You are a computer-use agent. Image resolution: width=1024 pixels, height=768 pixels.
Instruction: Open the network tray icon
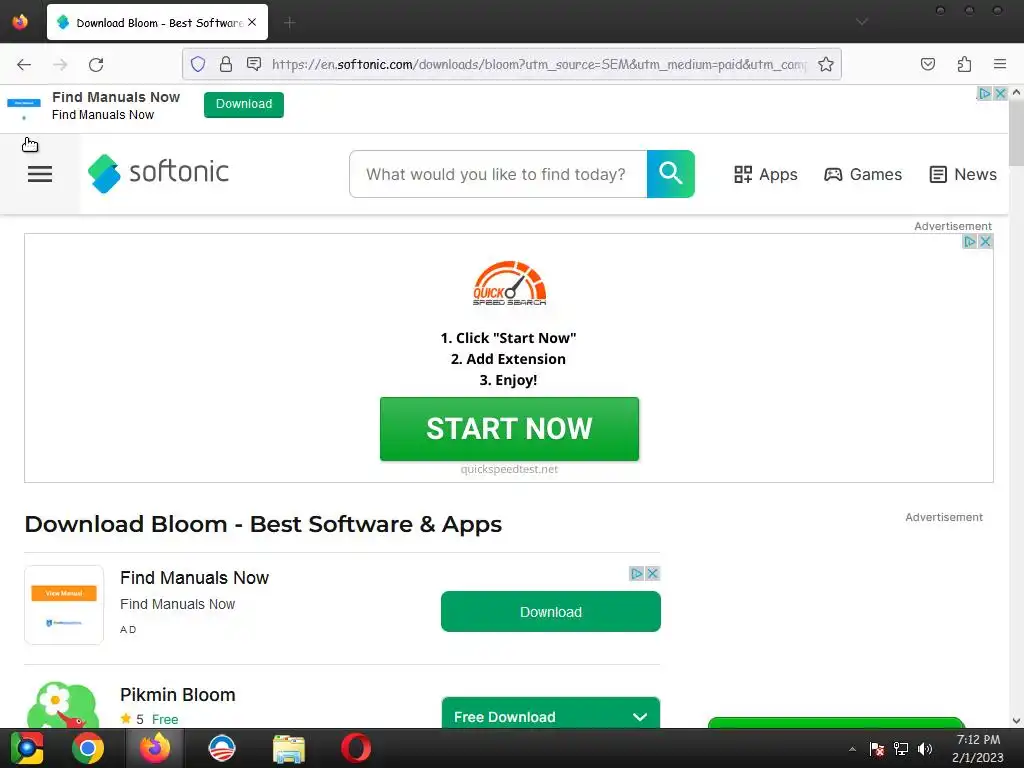click(x=901, y=749)
